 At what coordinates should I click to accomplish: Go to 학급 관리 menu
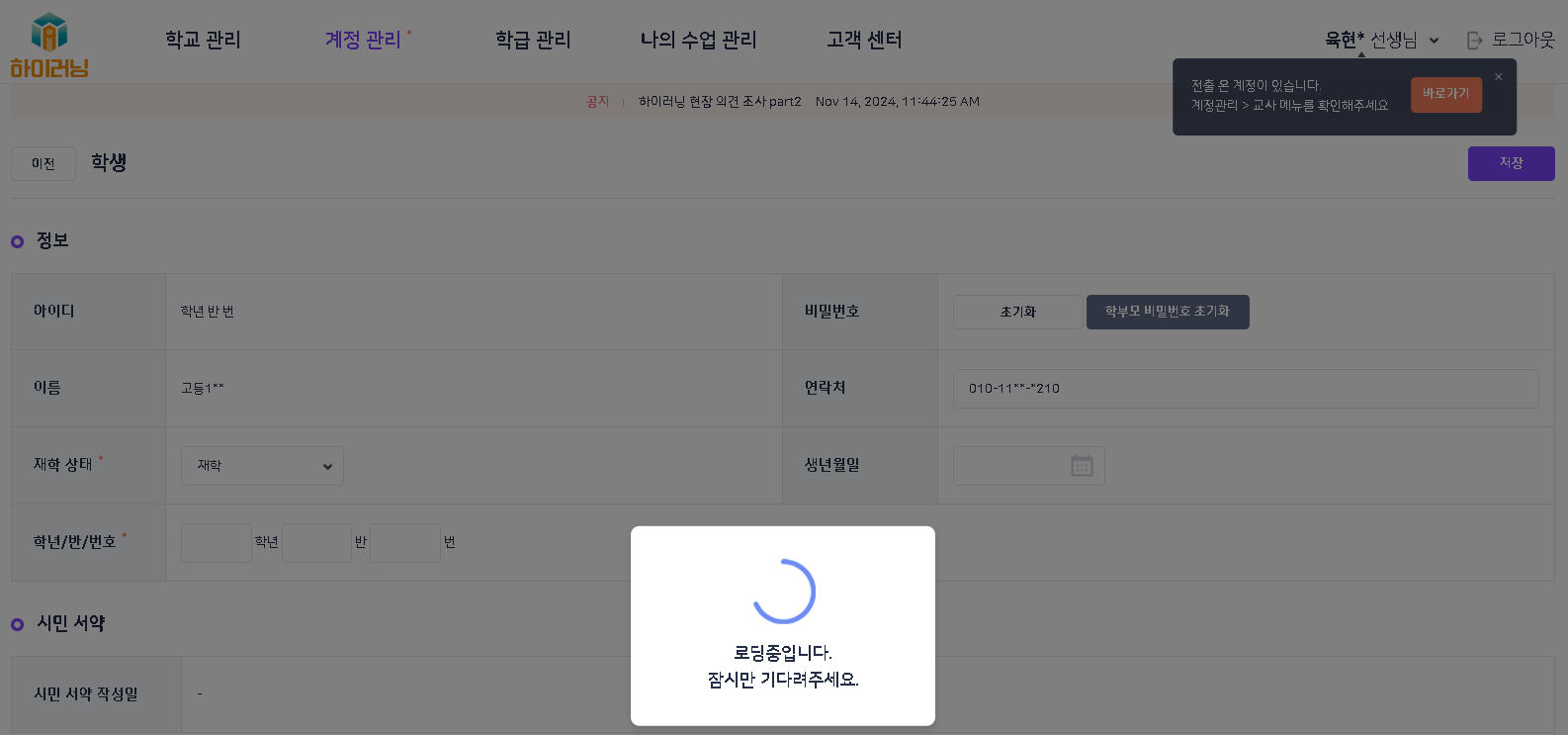[x=533, y=40]
